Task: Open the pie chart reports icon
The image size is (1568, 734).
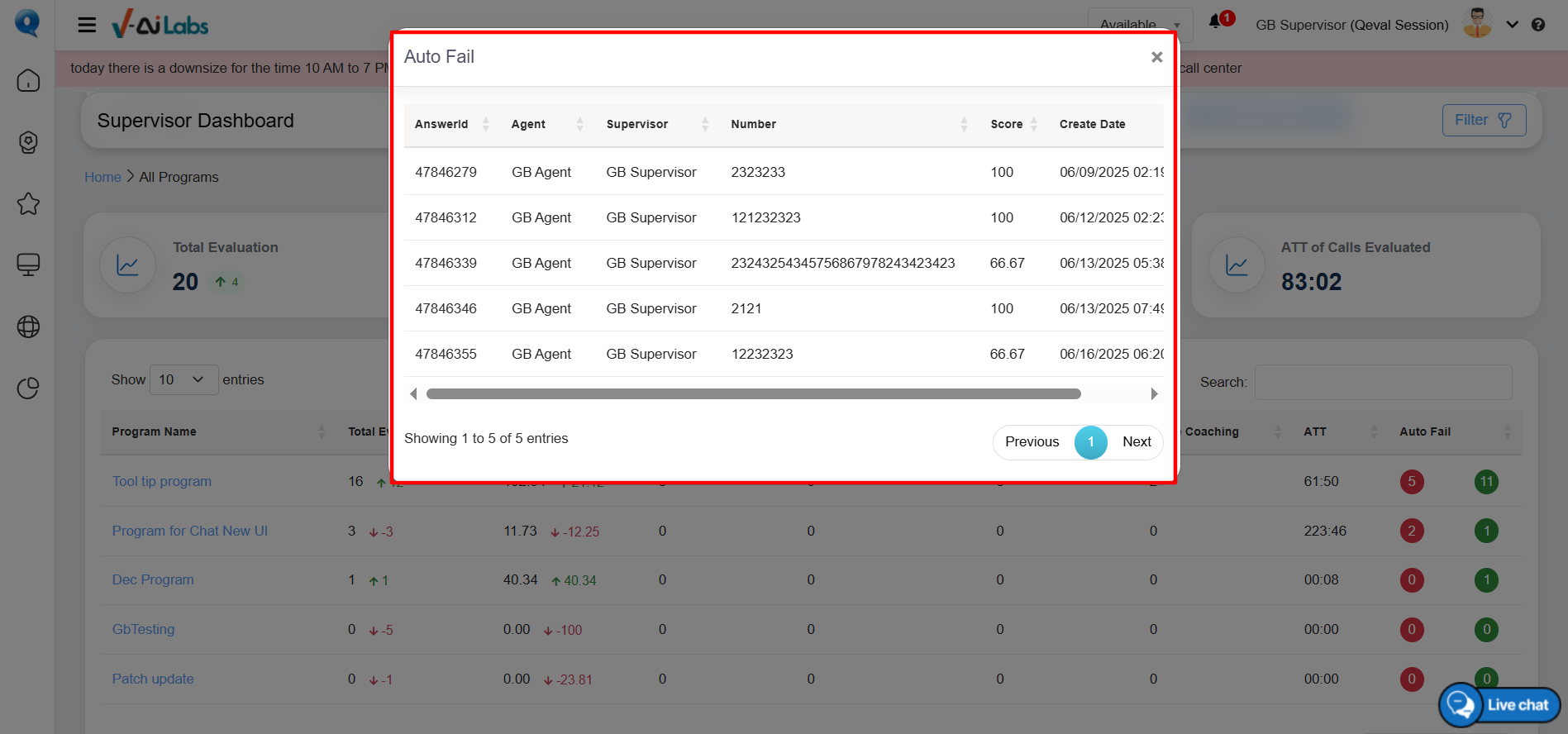Action: point(28,388)
